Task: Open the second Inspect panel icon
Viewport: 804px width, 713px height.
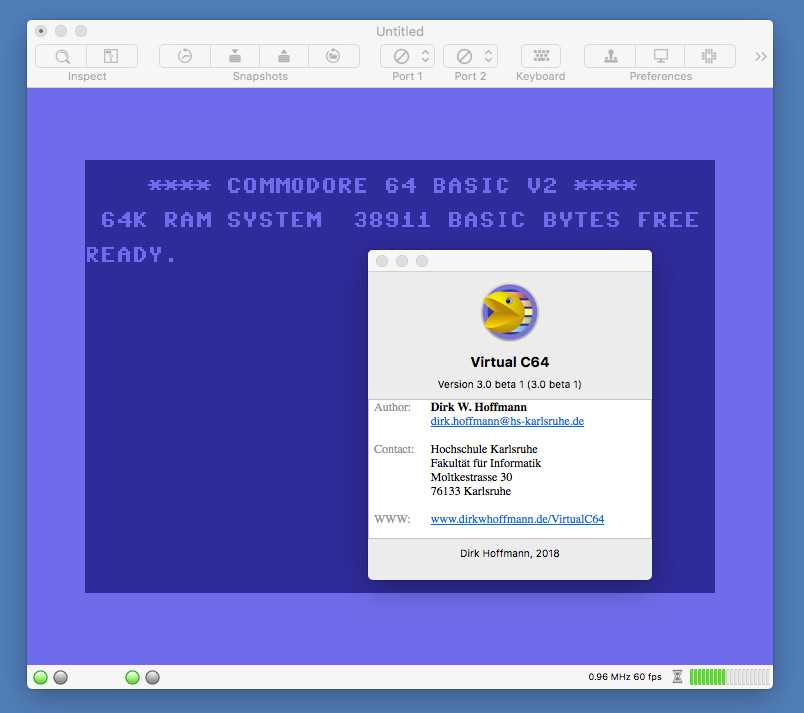Action: (x=111, y=56)
